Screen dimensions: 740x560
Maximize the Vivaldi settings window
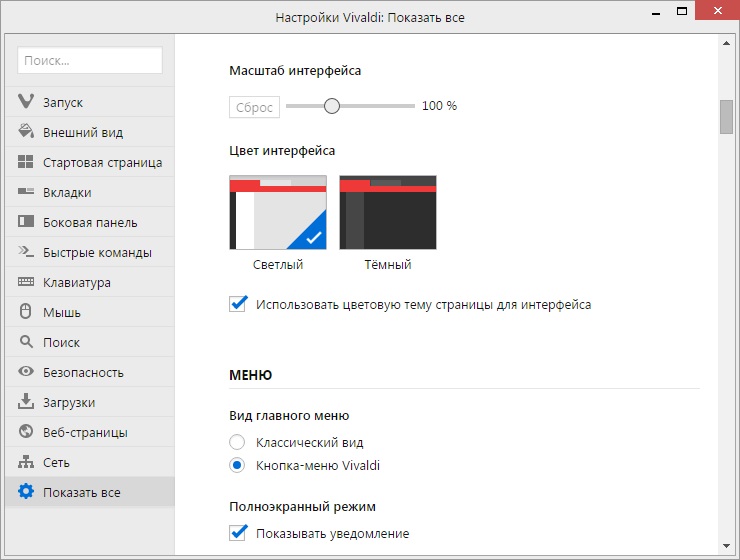[x=681, y=11]
